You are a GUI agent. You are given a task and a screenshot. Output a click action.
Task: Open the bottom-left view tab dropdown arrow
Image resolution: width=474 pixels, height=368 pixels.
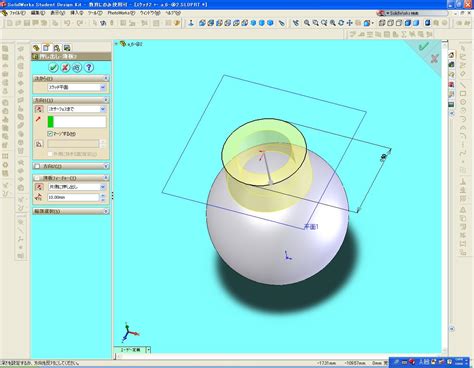click(148, 350)
